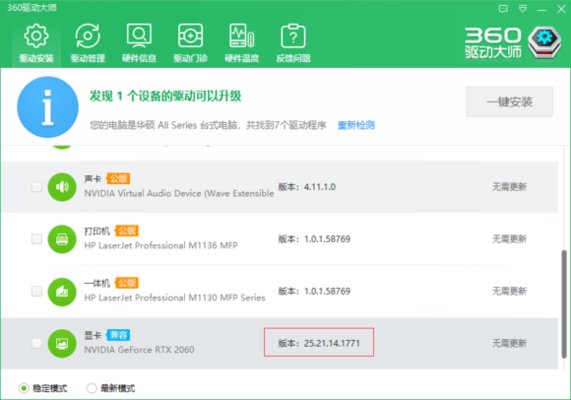Open the 驱动管理 refresh icon tab
571x400 pixels.
tap(87, 43)
